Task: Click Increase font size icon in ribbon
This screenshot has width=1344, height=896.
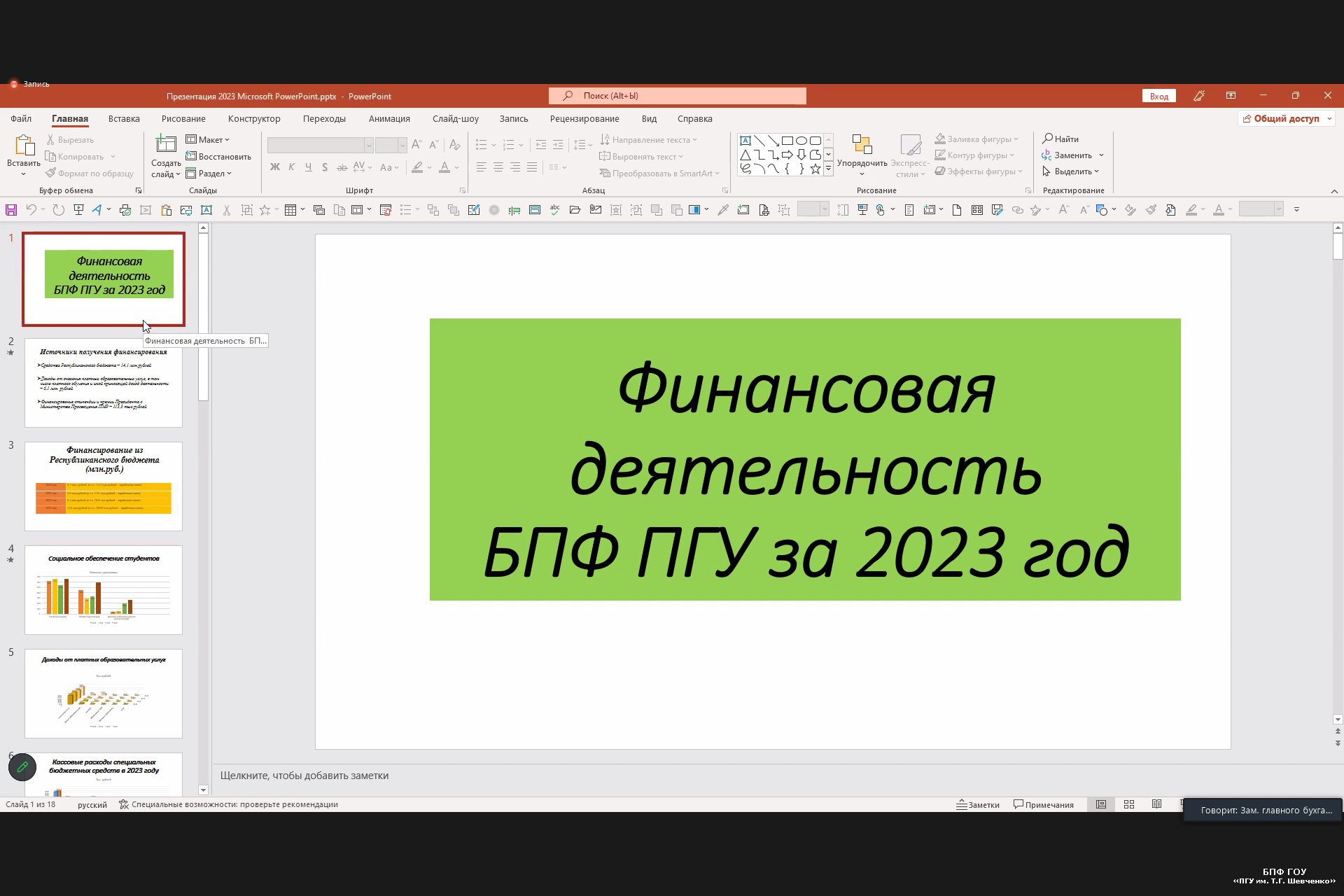Action: [416, 145]
